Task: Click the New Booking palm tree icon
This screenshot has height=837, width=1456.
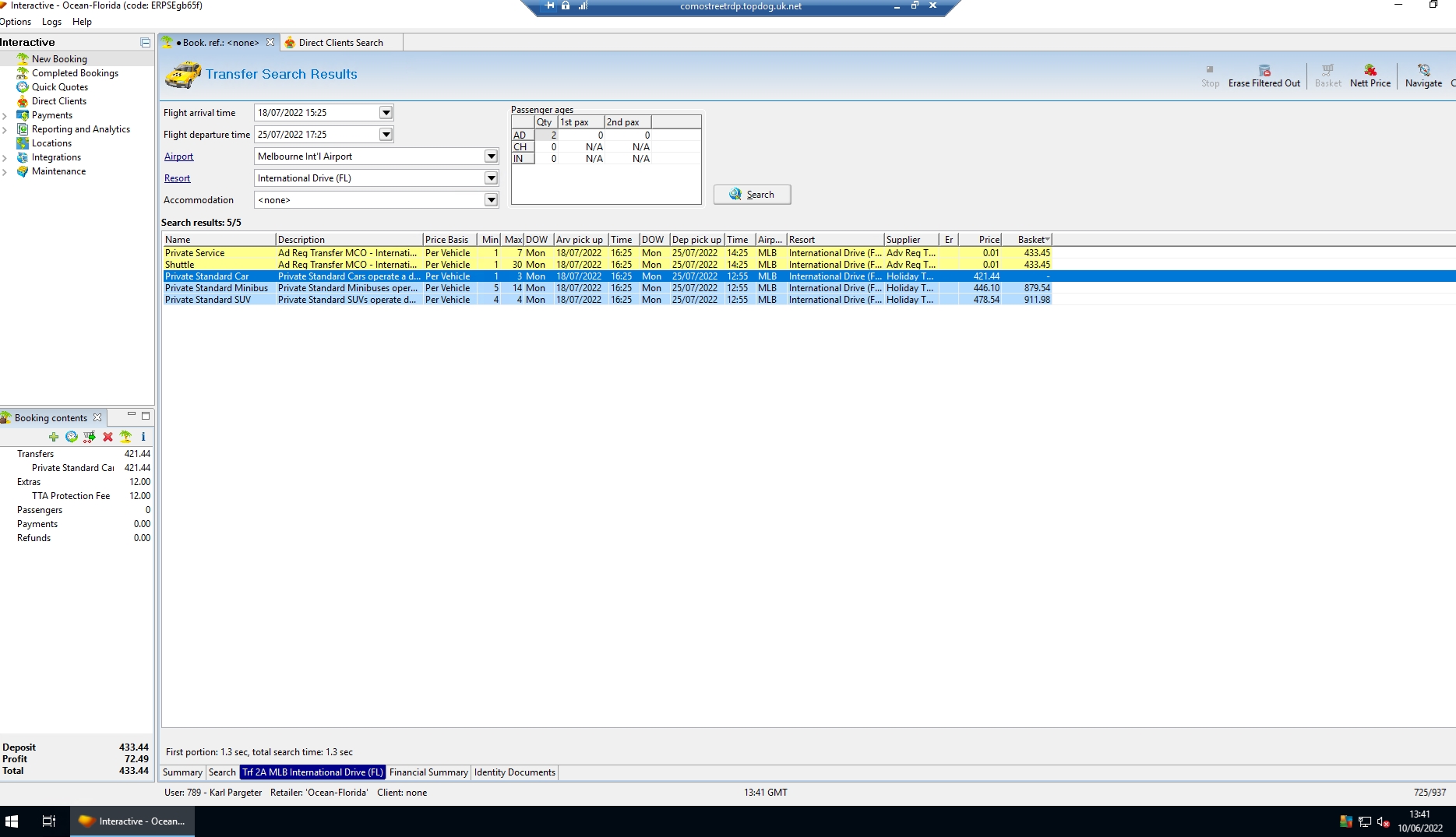Action: click(x=23, y=59)
